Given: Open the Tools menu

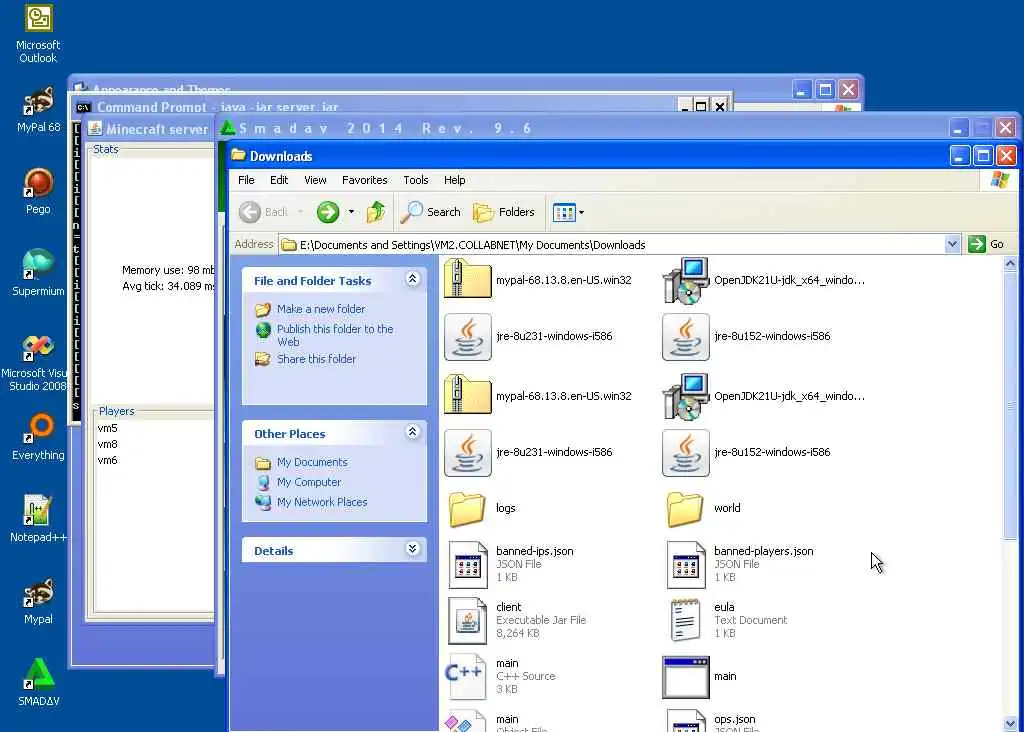Looking at the screenshot, I should (x=415, y=180).
